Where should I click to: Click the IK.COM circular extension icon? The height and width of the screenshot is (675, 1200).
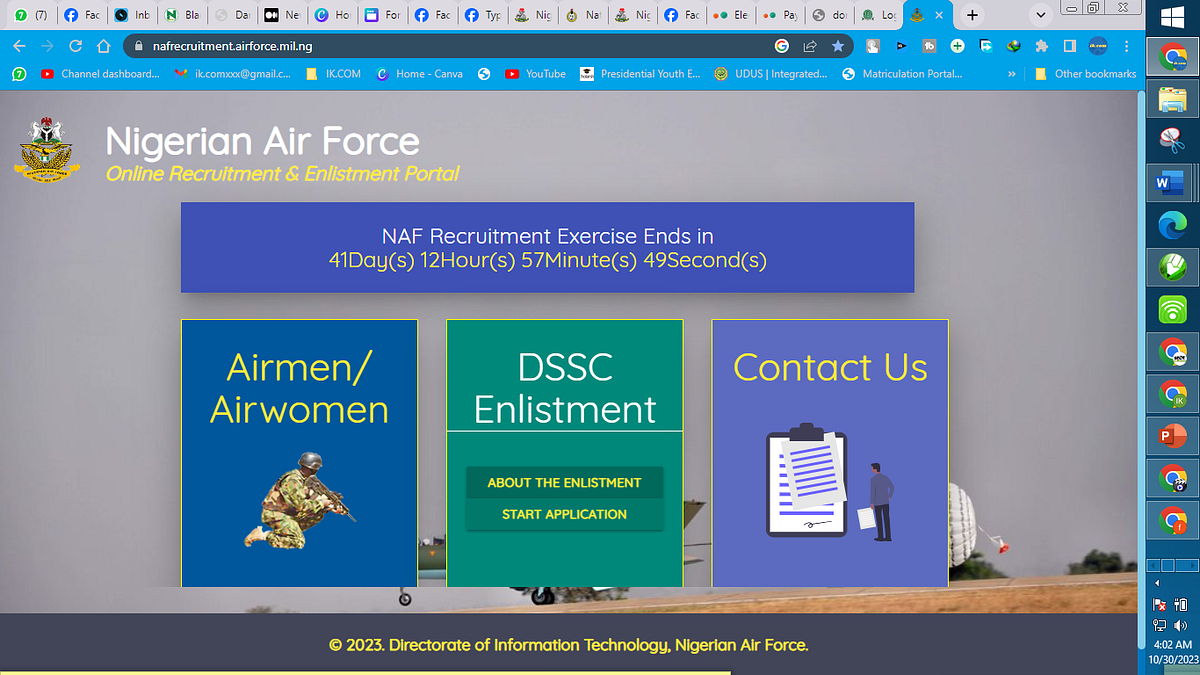(x=1097, y=46)
